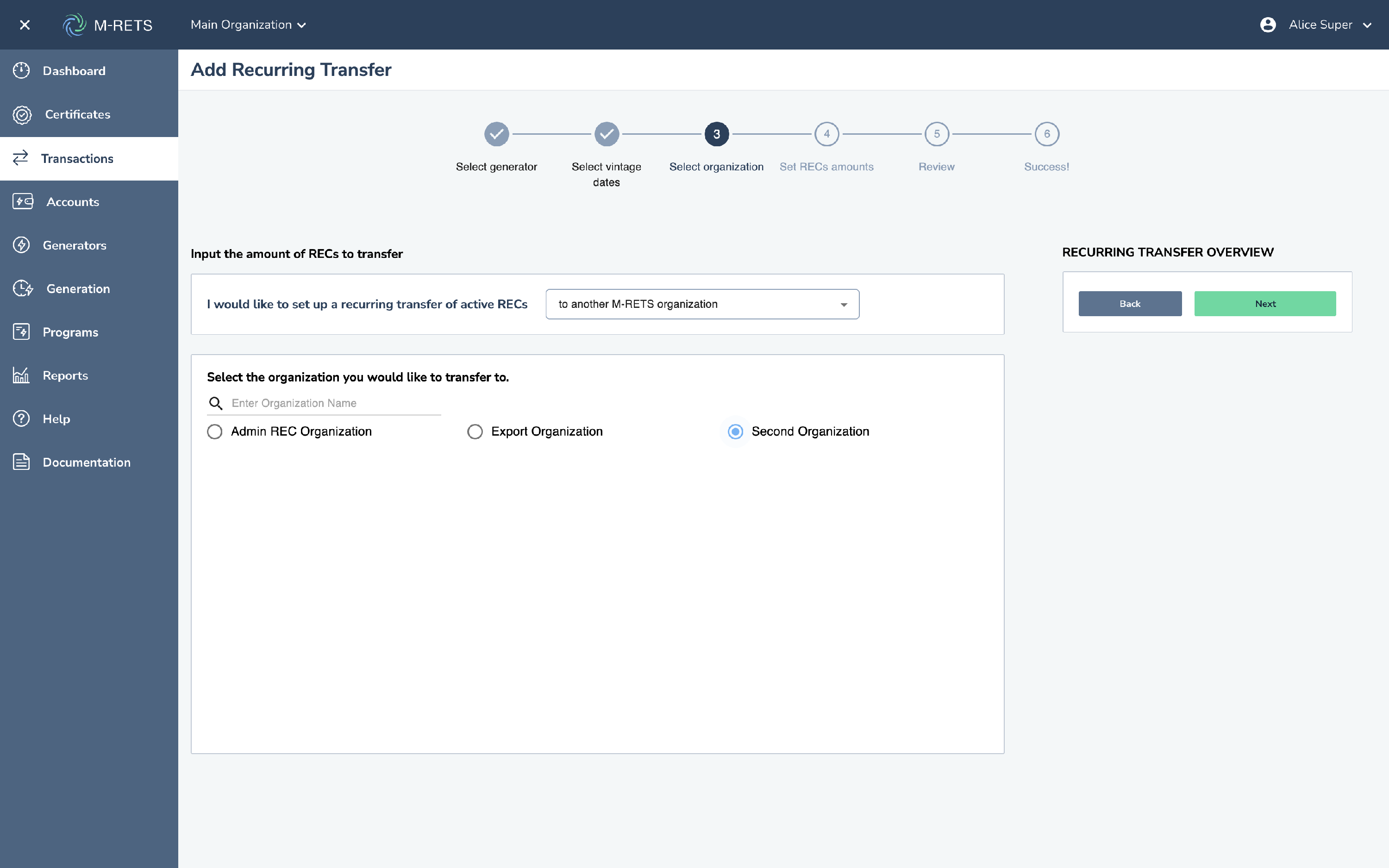Expand the Main Organization dropdown
Screen dimensions: 1389x868
248,25
